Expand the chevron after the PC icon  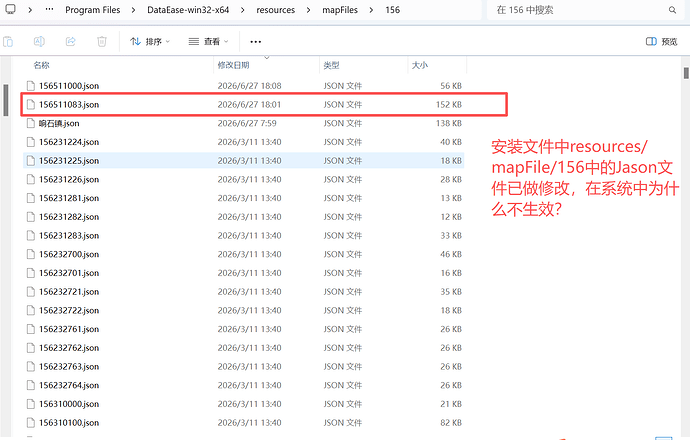pyautogui.click(x=29, y=10)
